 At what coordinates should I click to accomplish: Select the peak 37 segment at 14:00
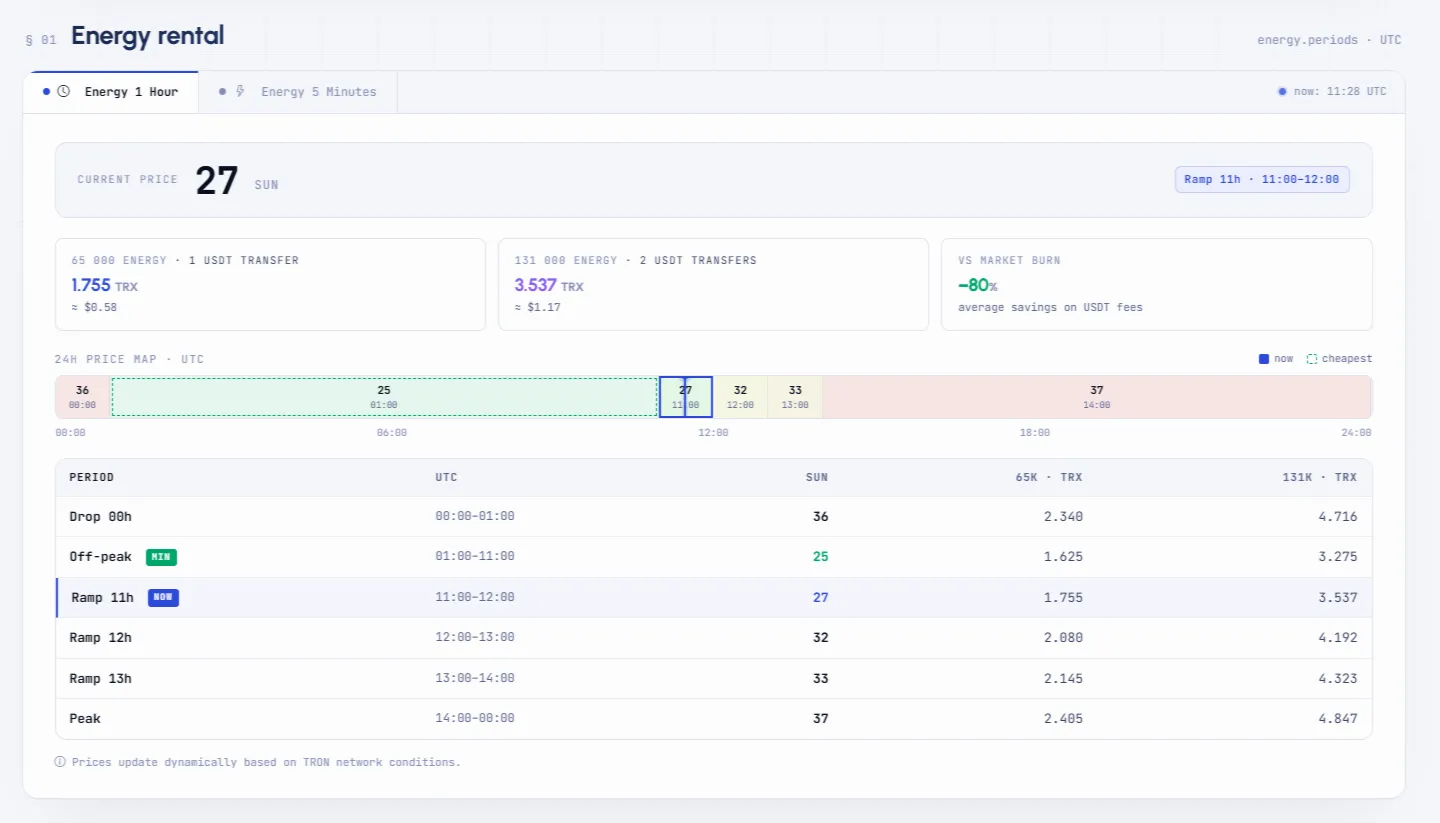pos(1097,397)
